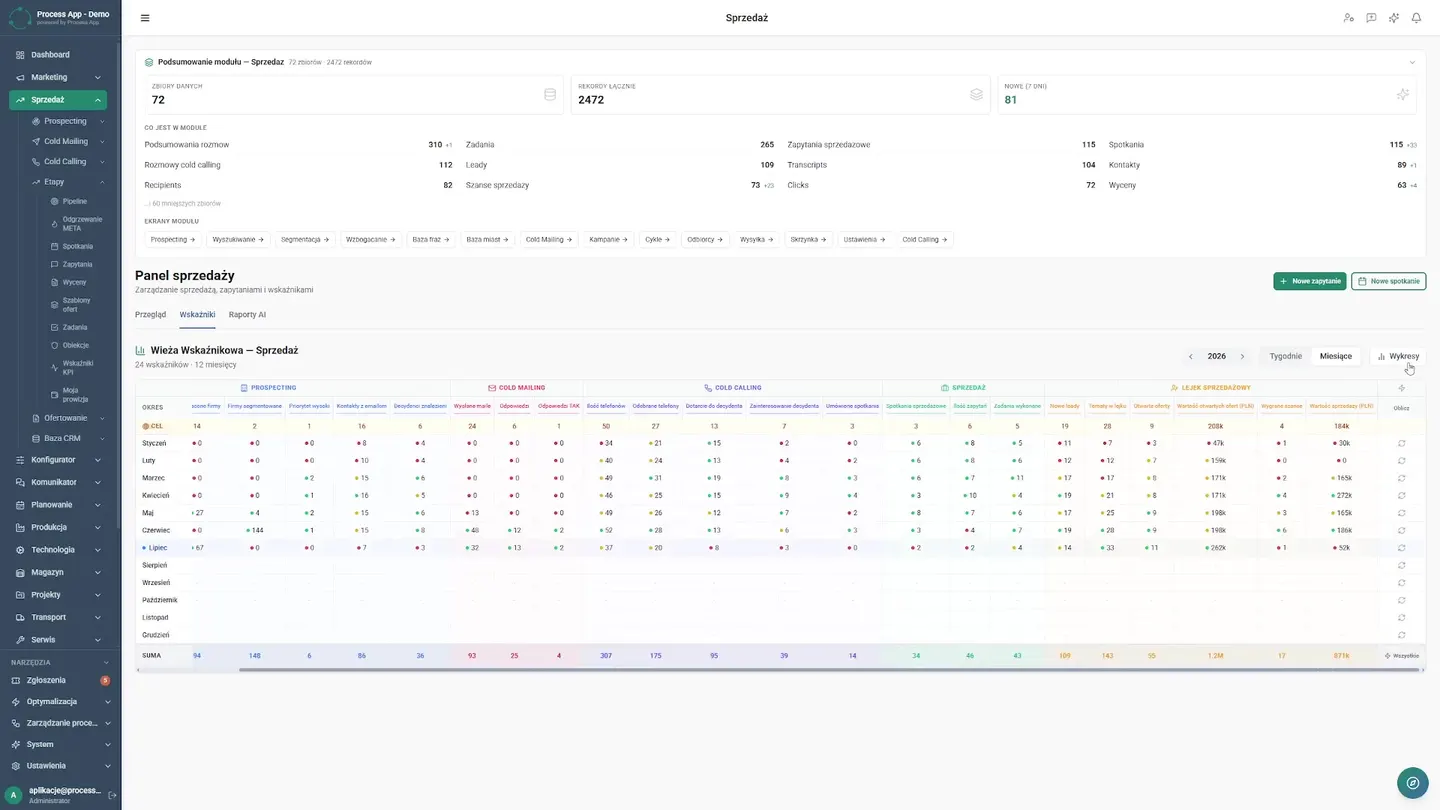1440x810 pixels.
Task: Open the Skrzynka module screen chip
Action: [x=808, y=240]
